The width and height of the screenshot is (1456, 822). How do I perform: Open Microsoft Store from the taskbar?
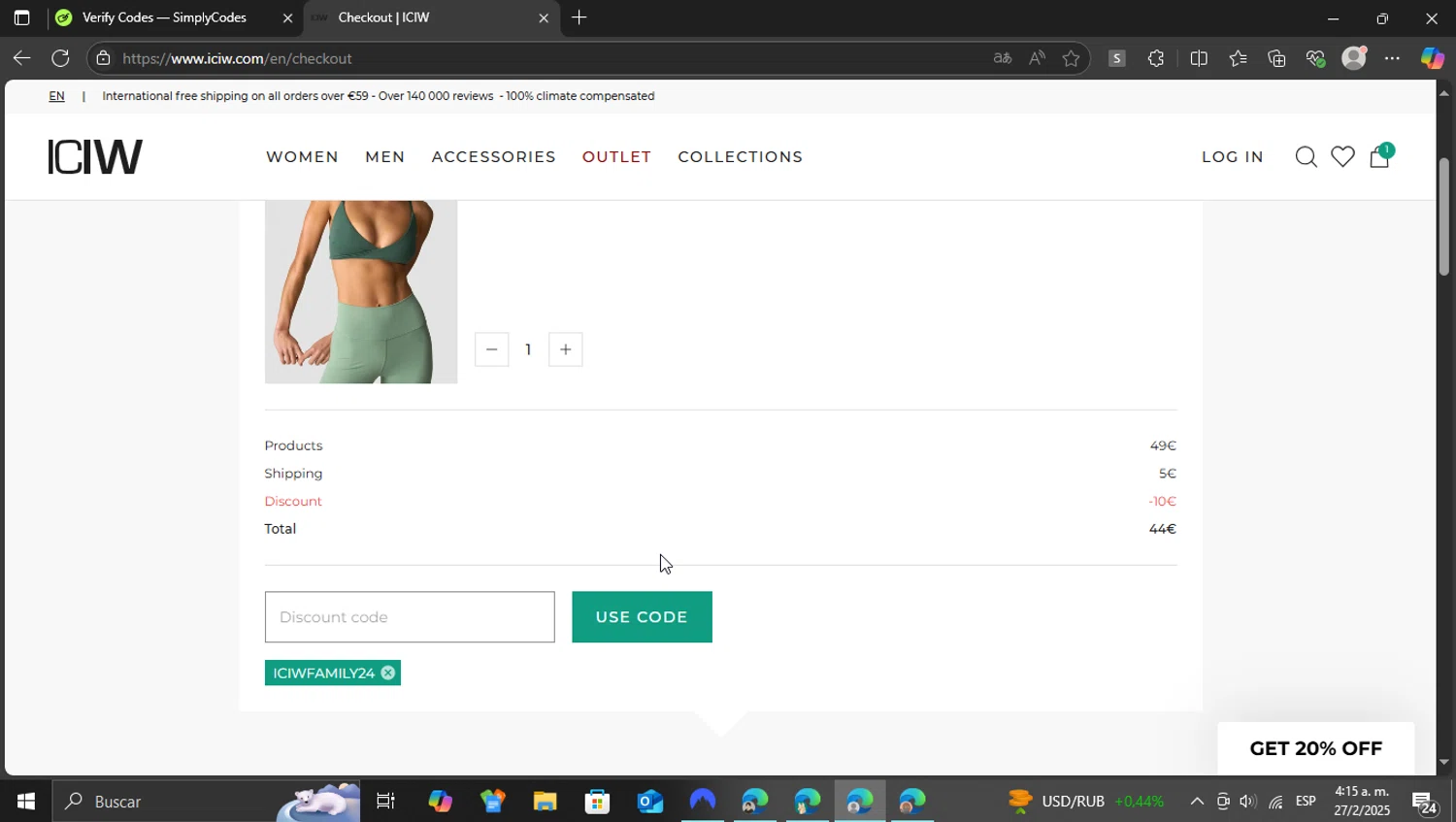click(597, 801)
